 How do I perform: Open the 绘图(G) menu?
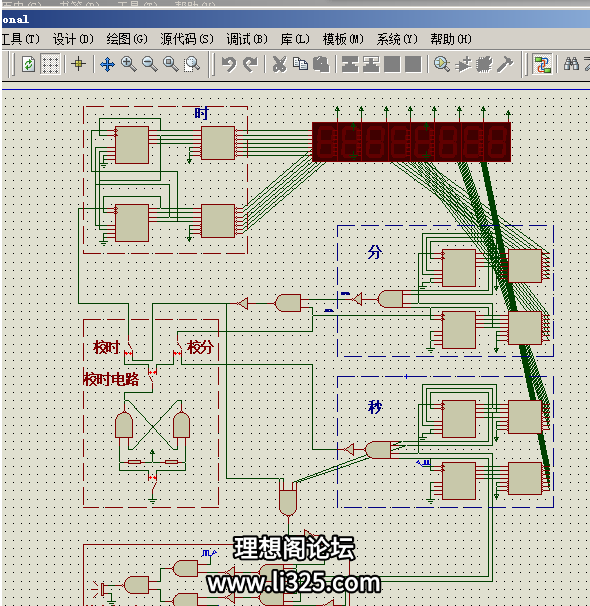point(127,39)
